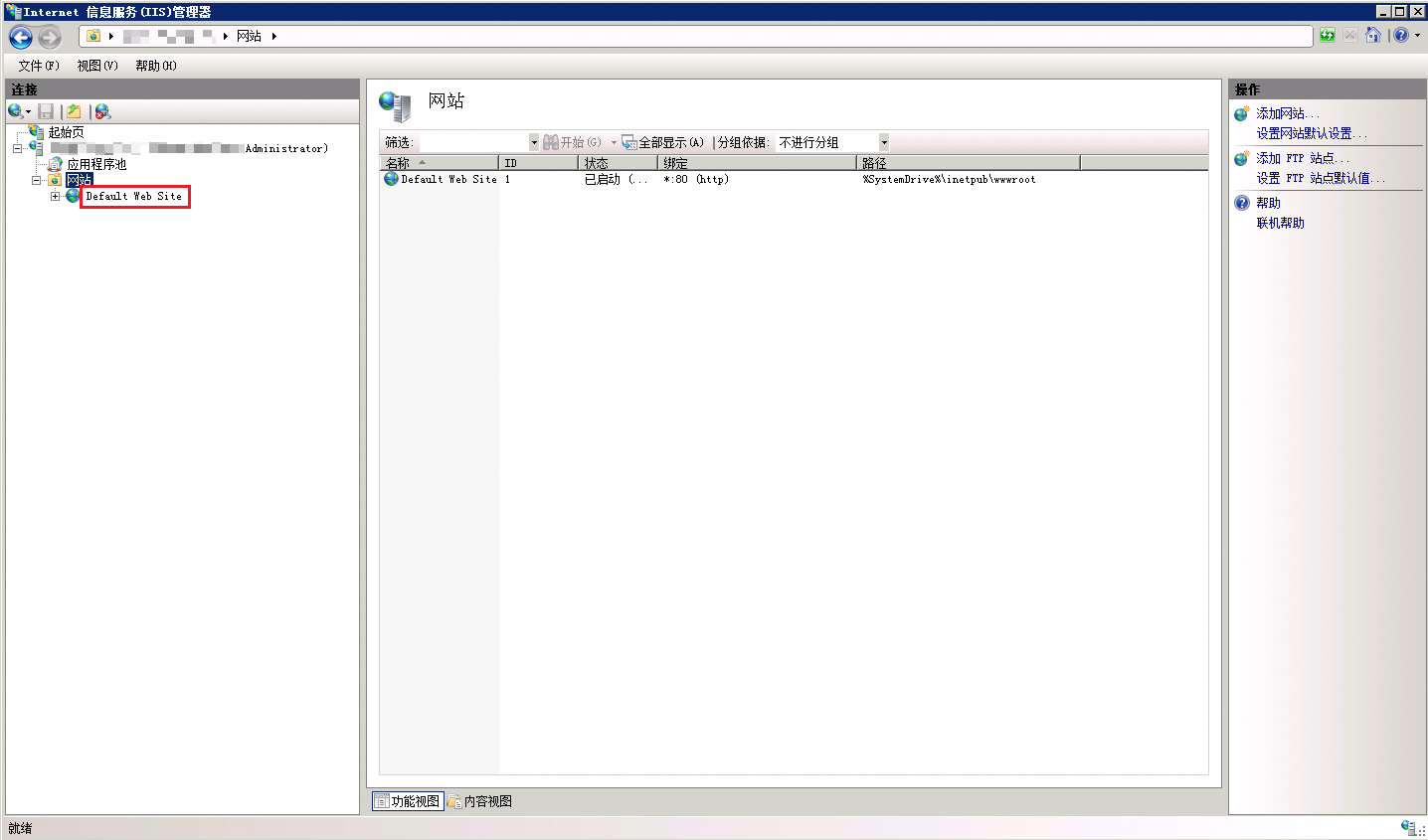The width and height of the screenshot is (1428, 840).
Task: Open 视图(V) menu
Action: coord(97,66)
